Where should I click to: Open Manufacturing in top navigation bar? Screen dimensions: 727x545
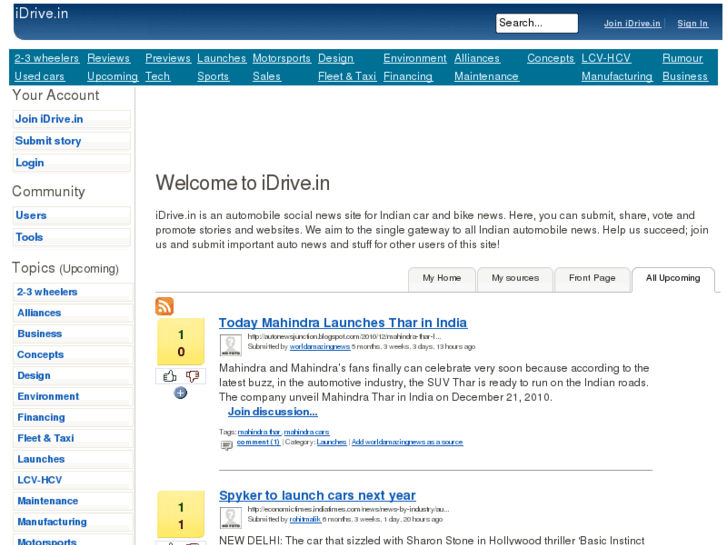point(617,77)
